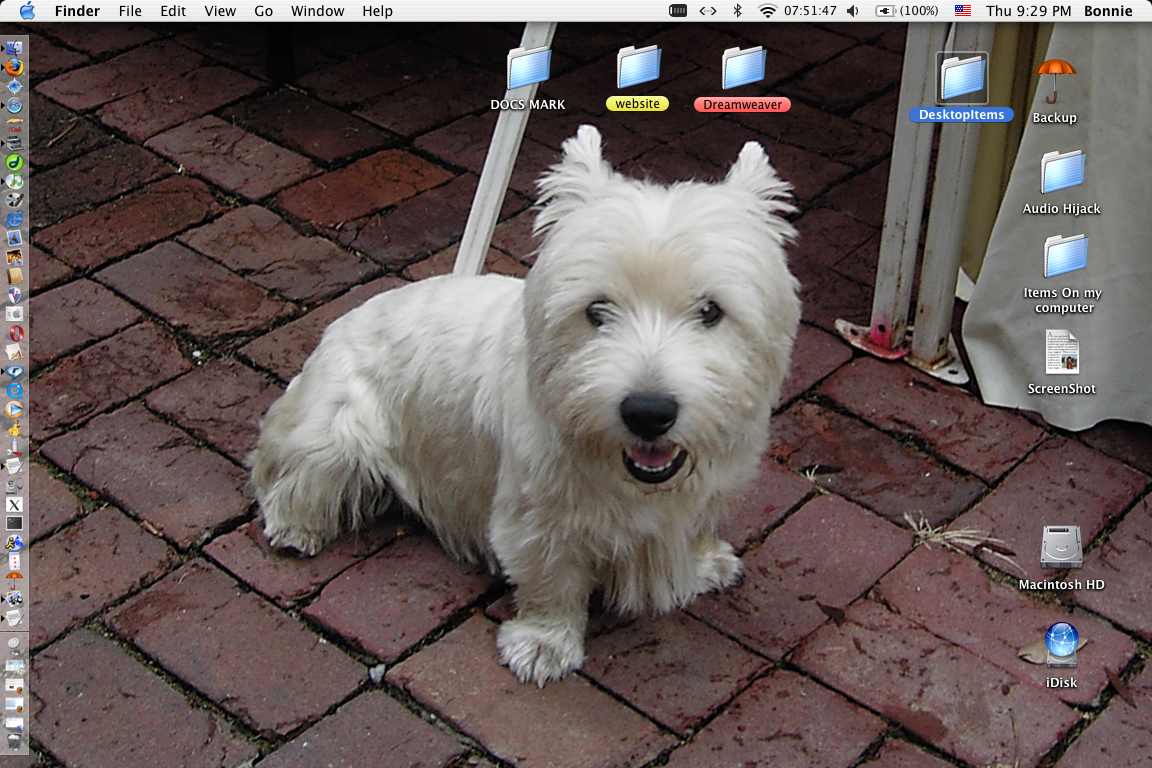Open the Help menu
The image size is (1152, 768).
coord(377,11)
